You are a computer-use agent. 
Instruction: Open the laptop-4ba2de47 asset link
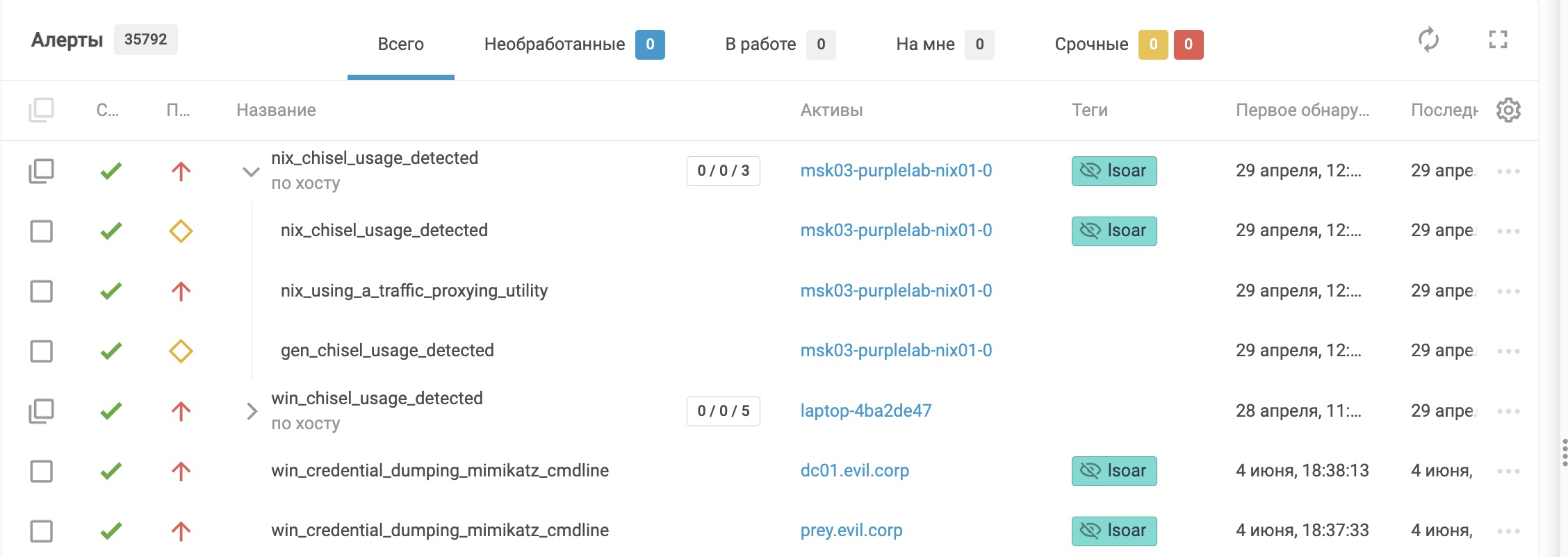tap(865, 411)
